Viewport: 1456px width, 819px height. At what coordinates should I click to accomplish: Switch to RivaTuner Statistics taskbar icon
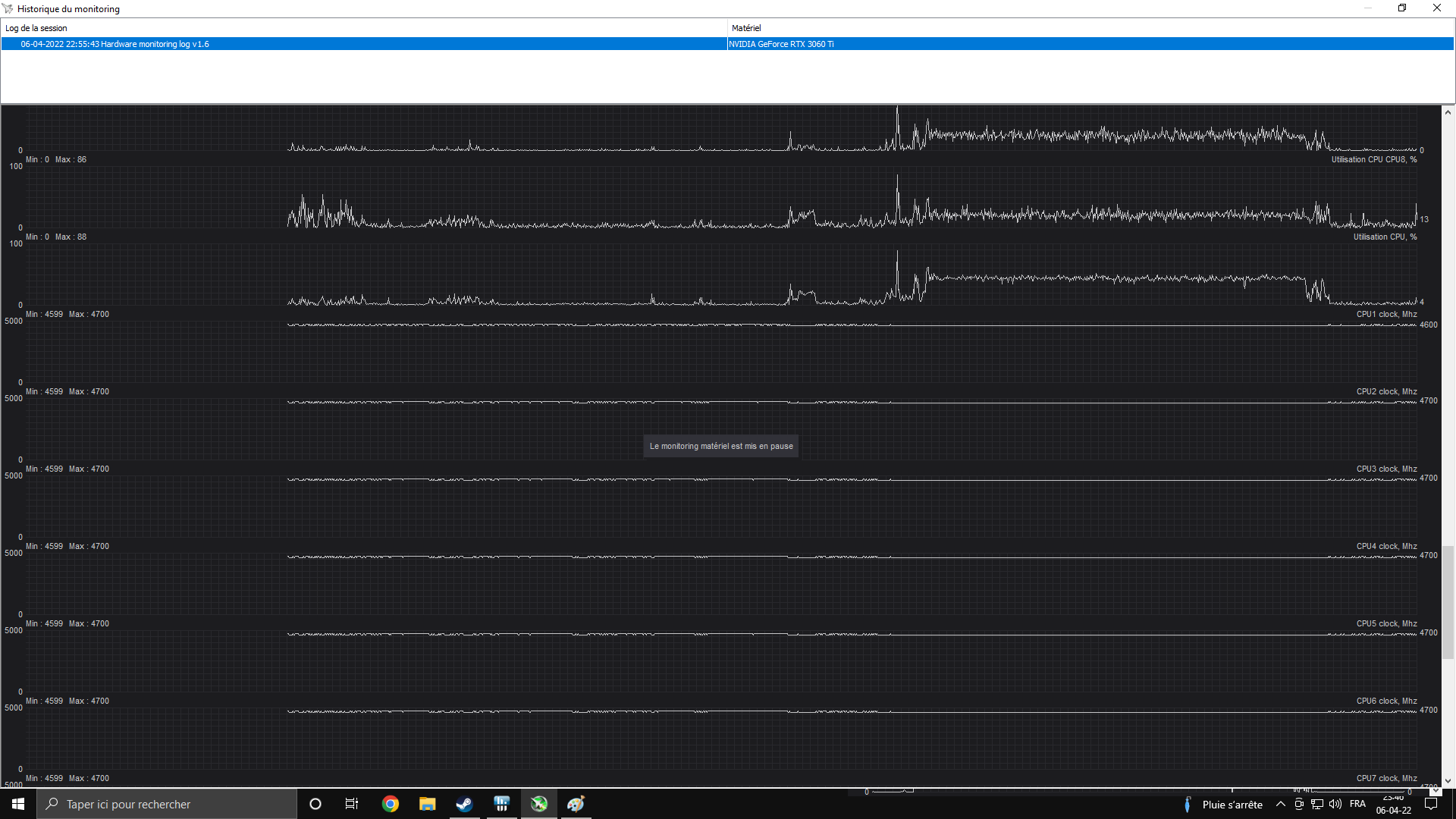(501, 804)
